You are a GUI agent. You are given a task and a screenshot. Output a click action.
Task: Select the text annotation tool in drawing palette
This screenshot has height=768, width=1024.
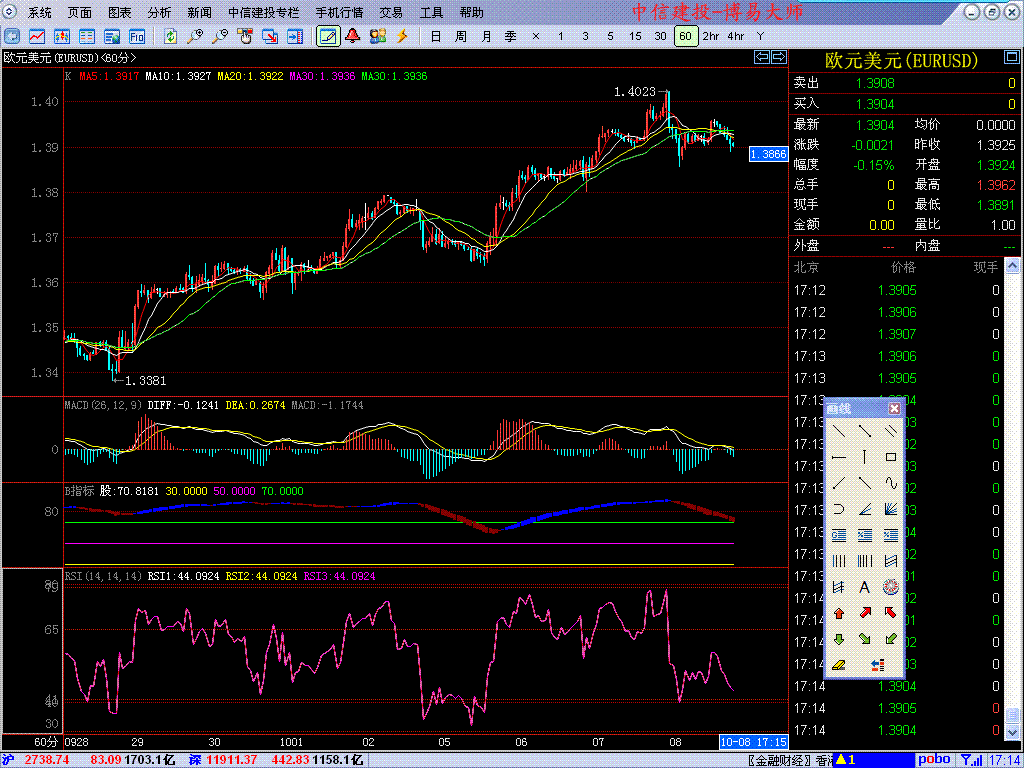(x=865, y=587)
